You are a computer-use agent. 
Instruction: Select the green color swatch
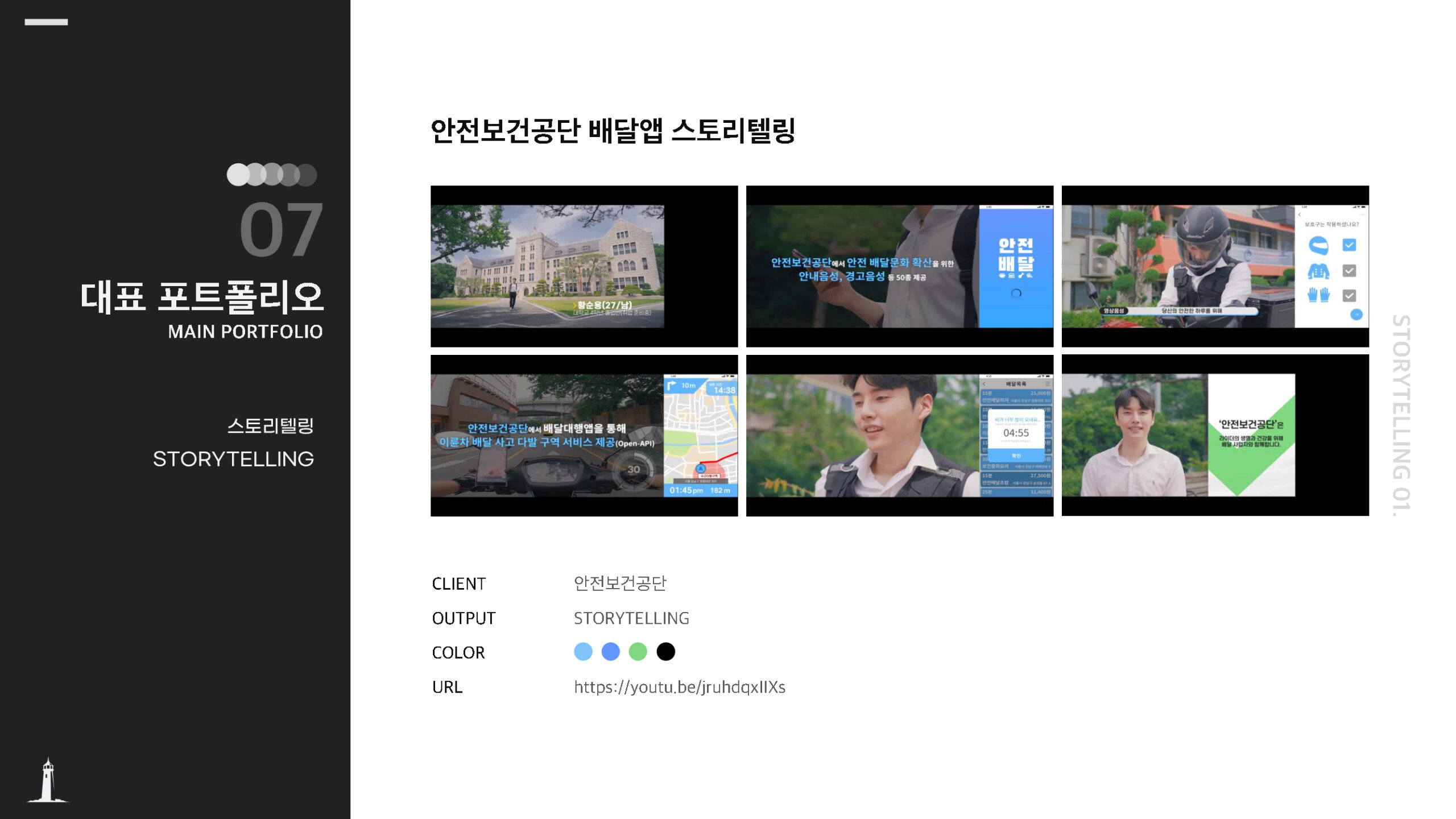(638, 652)
